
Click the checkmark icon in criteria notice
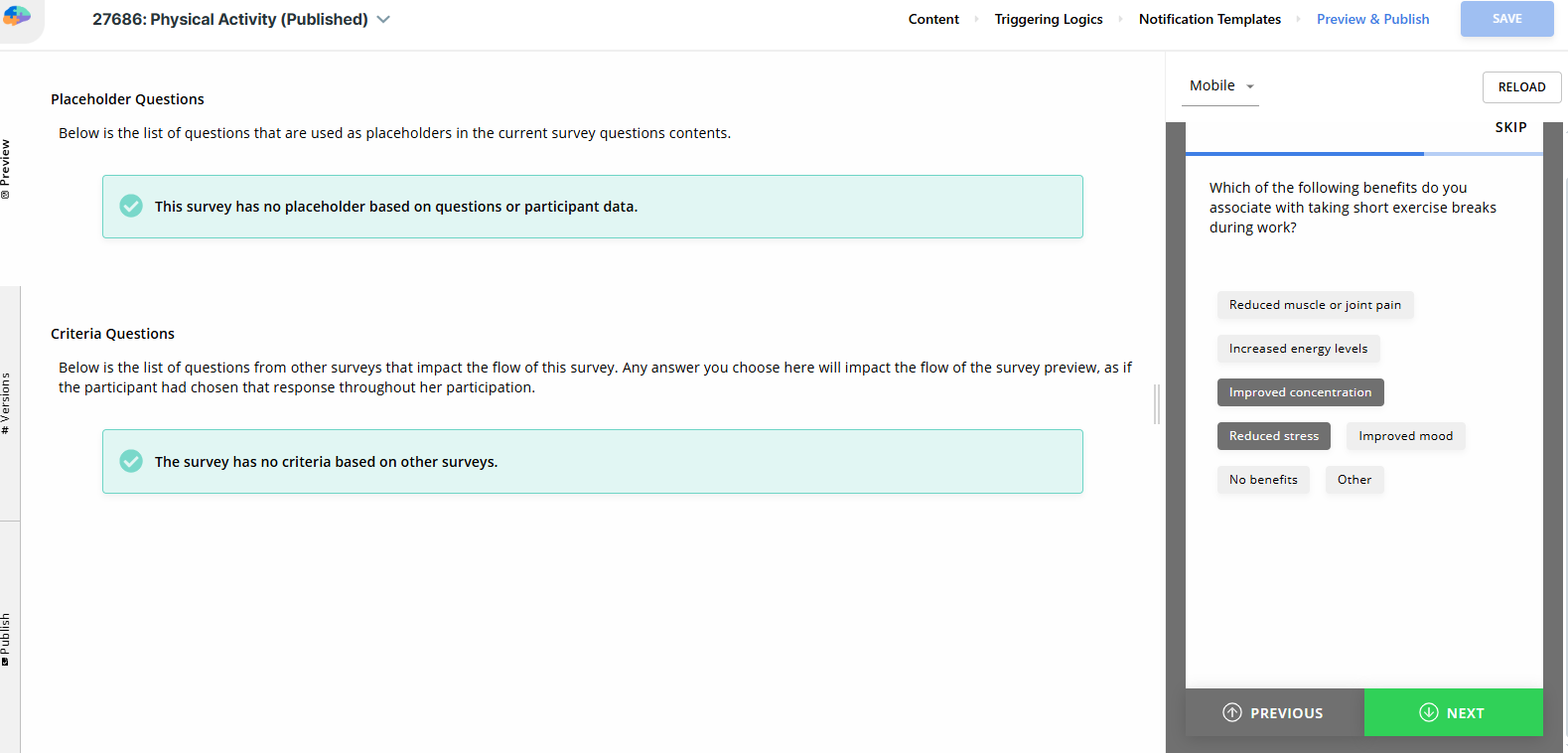[131, 461]
